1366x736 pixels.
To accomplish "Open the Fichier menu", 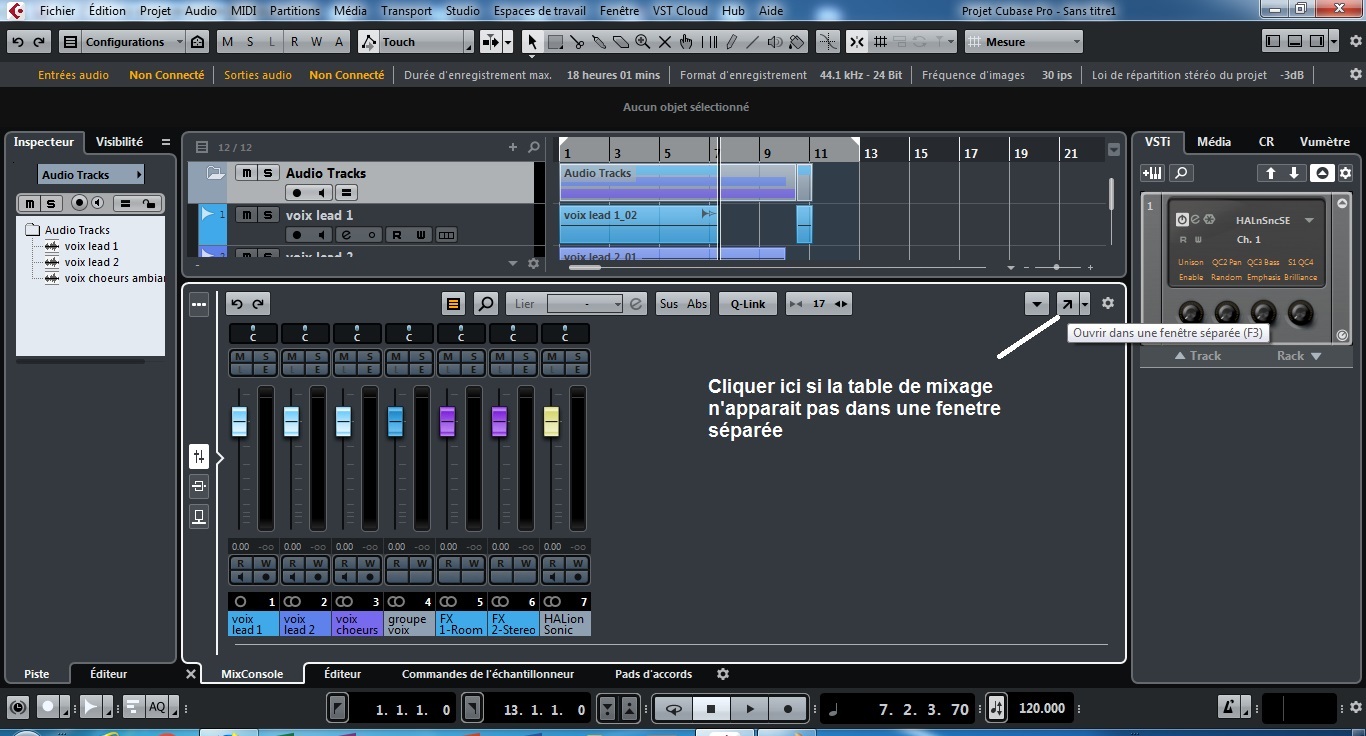I will (x=58, y=11).
